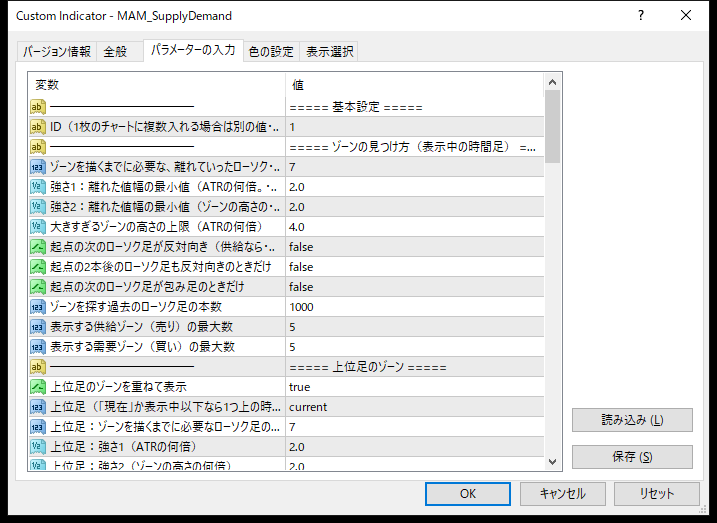717x523 pixels.
Task: Click the help question mark in title bar
Action: click(641, 16)
